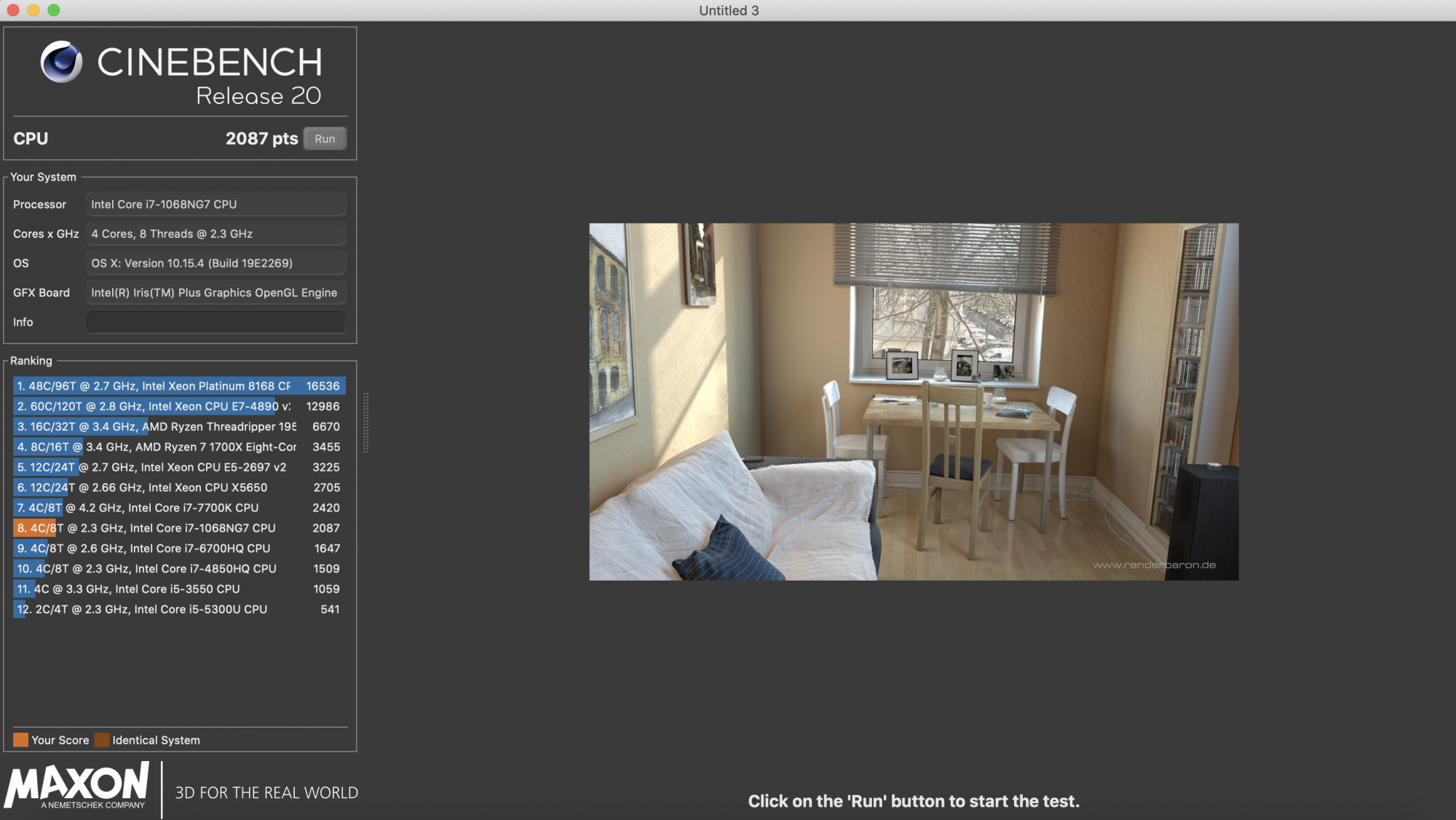The width and height of the screenshot is (1456, 820).
Task: Click the Cores x GHz field
Action: [215, 234]
